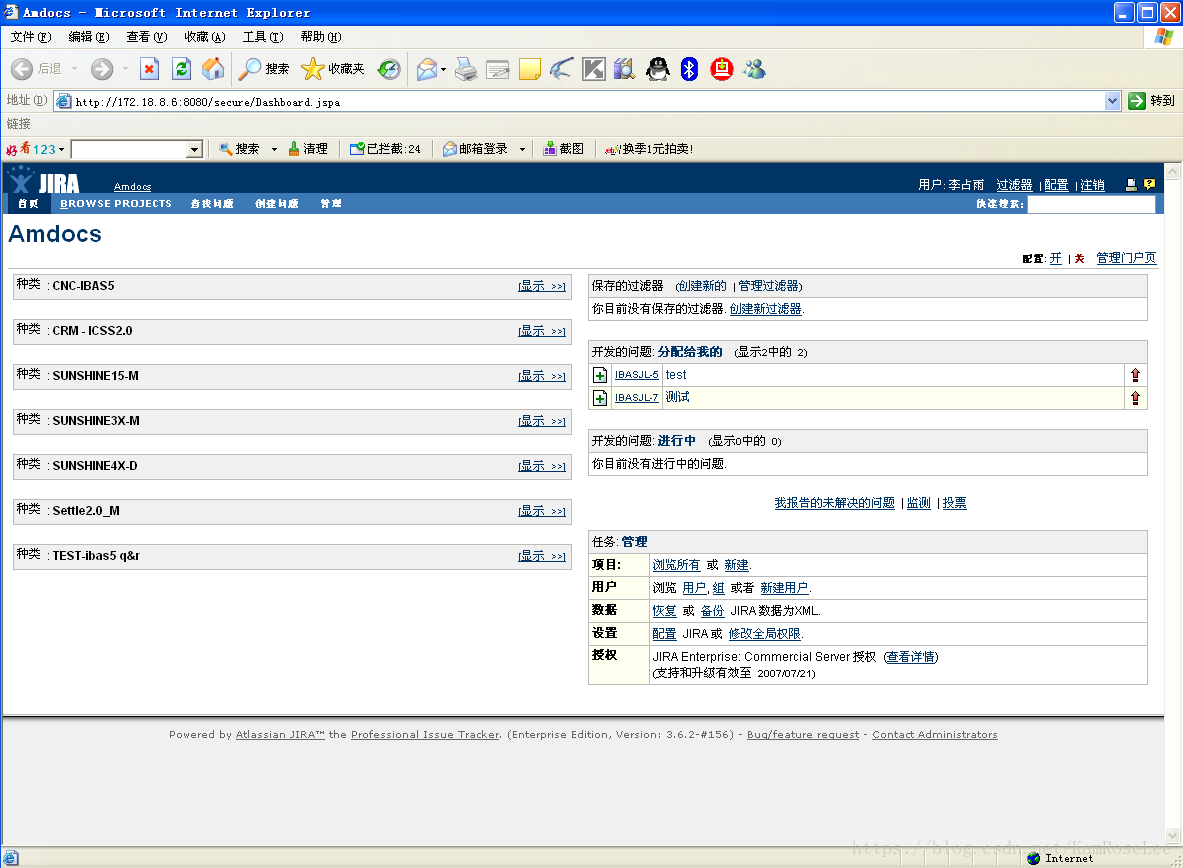Click the 清理 cleanup toolbar button
Image resolution: width=1183 pixels, height=868 pixels.
[308, 149]
